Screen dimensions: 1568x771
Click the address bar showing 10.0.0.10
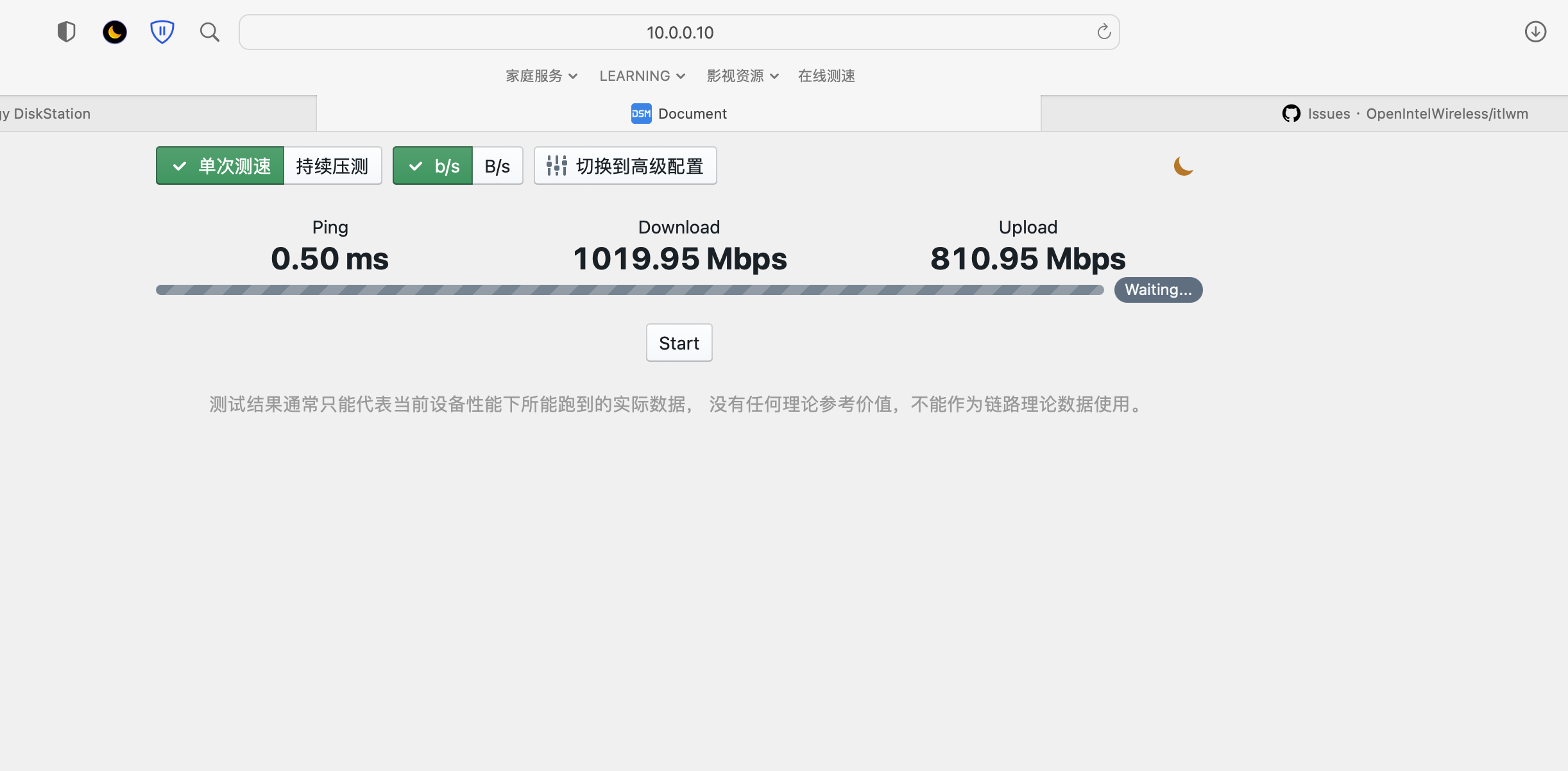[679, 31]
